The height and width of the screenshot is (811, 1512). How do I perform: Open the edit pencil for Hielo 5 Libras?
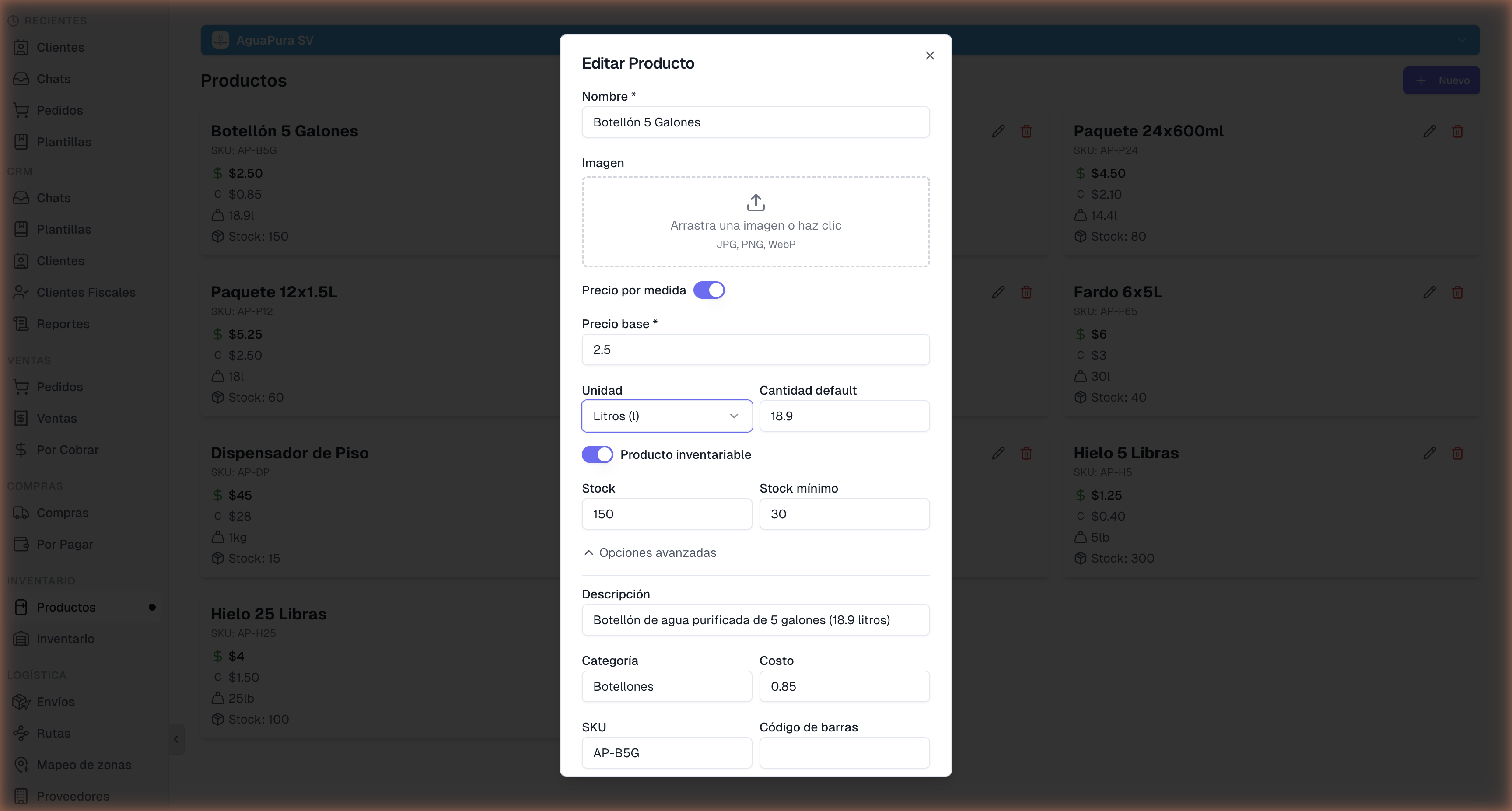click(1429, 452)
